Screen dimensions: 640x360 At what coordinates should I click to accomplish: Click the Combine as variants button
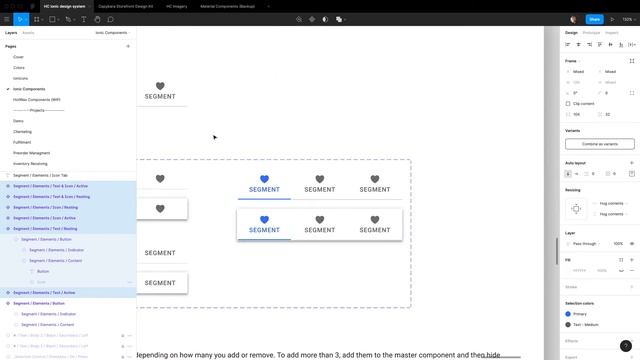click(x=600, y=144)
